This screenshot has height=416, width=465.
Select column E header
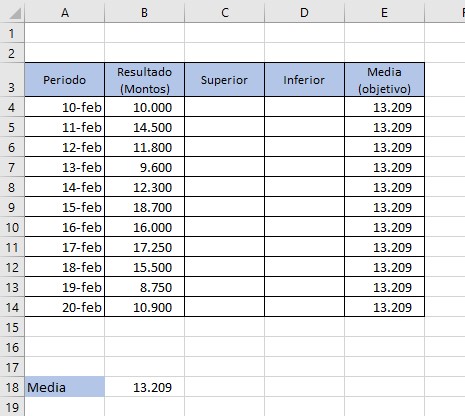click(384, 13)
